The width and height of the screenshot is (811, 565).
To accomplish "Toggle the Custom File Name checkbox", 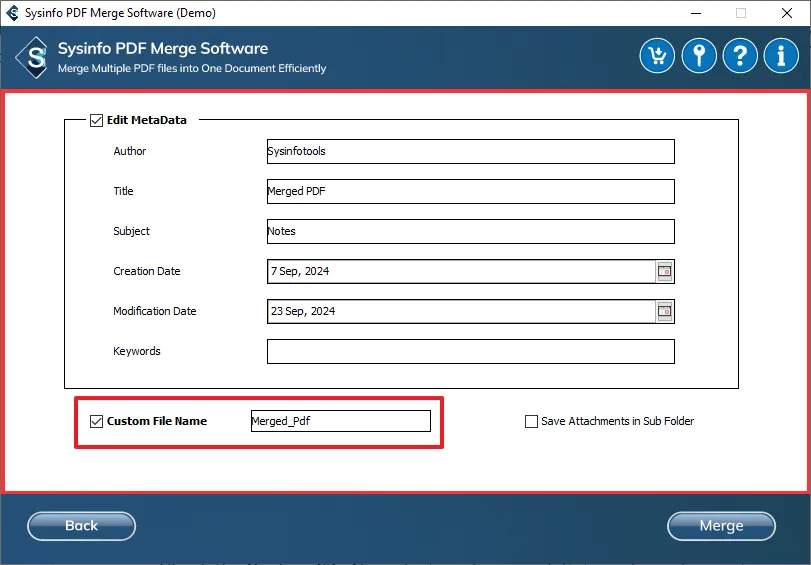I will (96, 421).
